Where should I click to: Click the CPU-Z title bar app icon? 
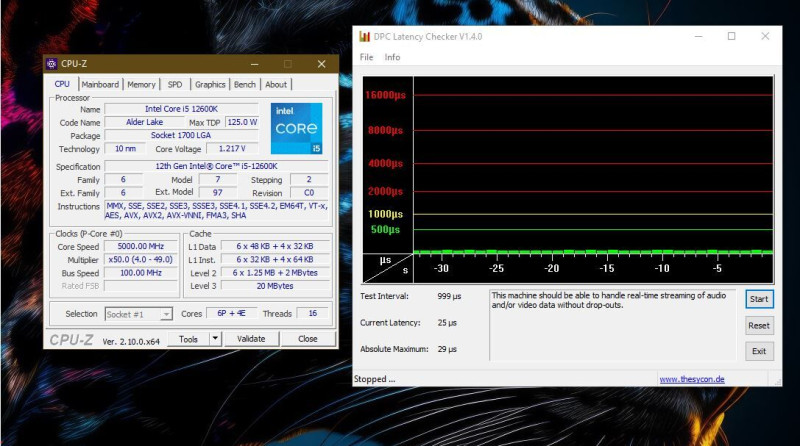click(52, 64)
